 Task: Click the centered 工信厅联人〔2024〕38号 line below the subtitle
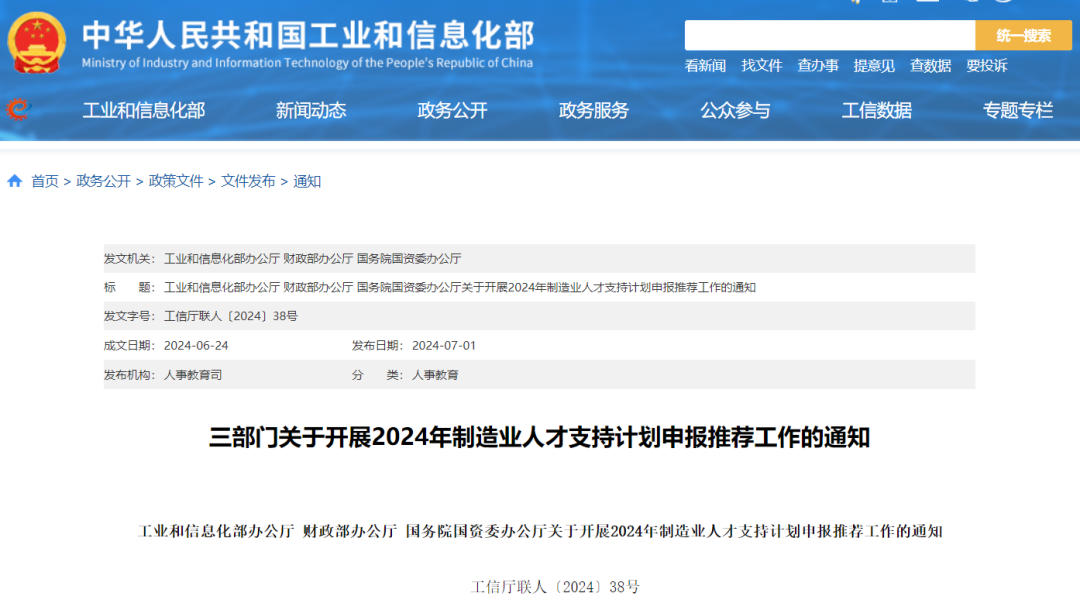pos(555,587)
